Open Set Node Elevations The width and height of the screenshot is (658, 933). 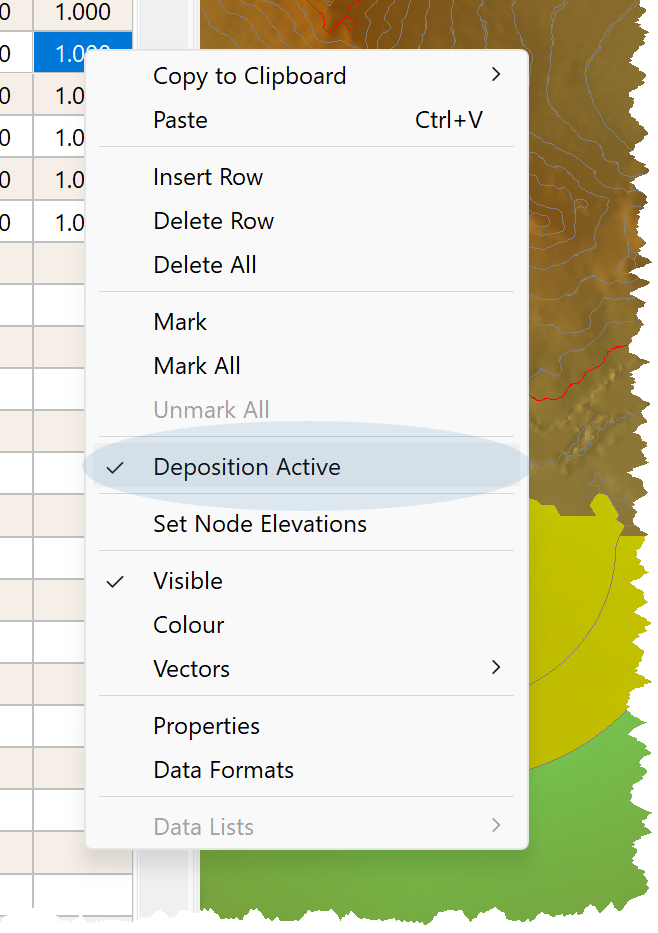point(260,524)
